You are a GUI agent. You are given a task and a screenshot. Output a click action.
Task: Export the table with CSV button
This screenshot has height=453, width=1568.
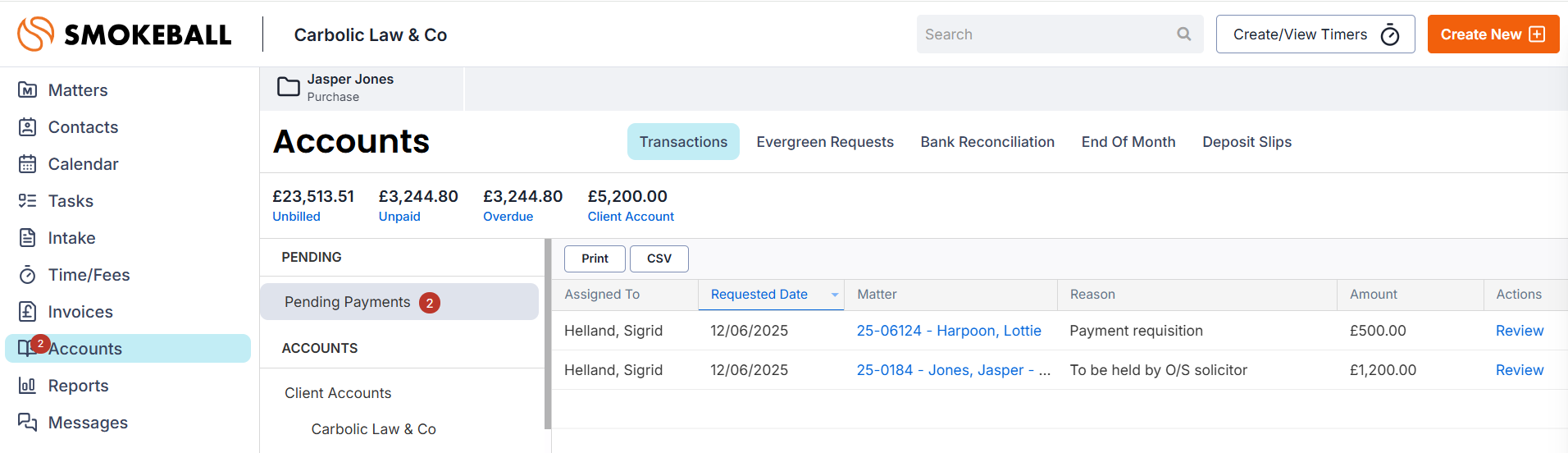[659, 259]
